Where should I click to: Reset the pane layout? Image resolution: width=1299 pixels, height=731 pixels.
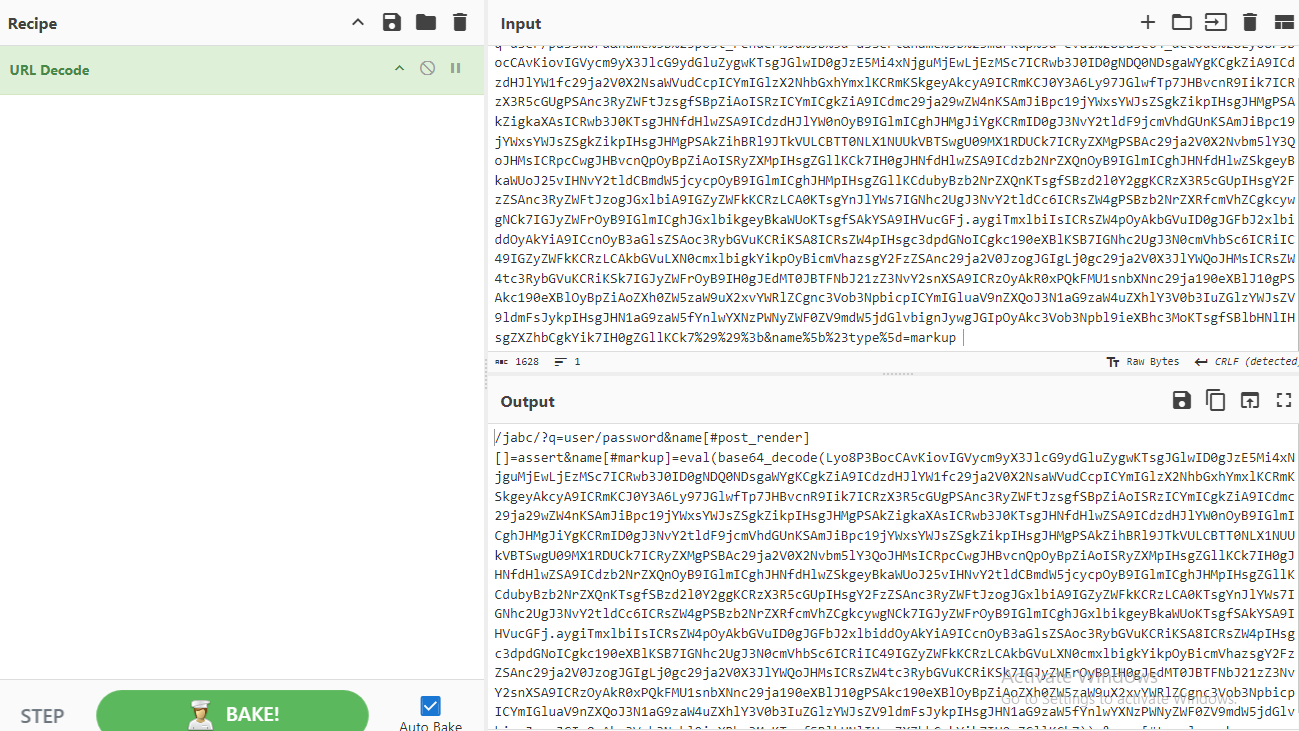click(x=1284, y=23)
